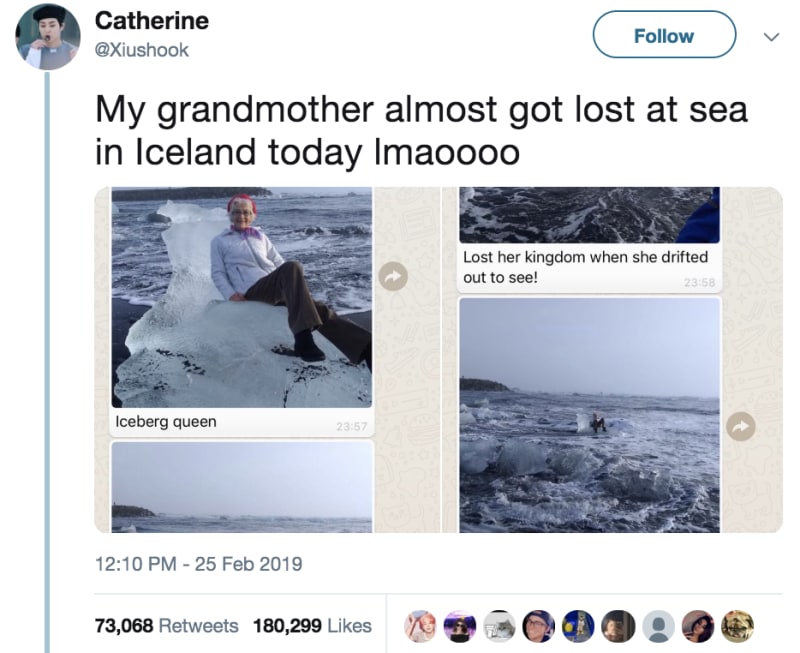Open the Iceberg queen photo
Viewport: 800px width, 653px height.
(242, 297)
